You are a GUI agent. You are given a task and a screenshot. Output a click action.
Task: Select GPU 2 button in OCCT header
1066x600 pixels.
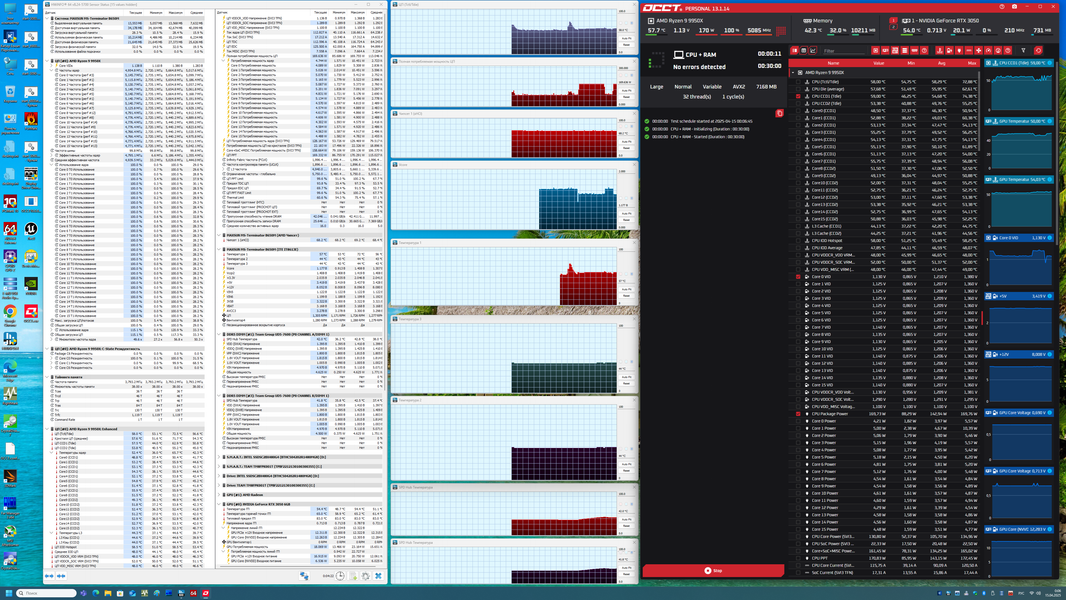893,27
